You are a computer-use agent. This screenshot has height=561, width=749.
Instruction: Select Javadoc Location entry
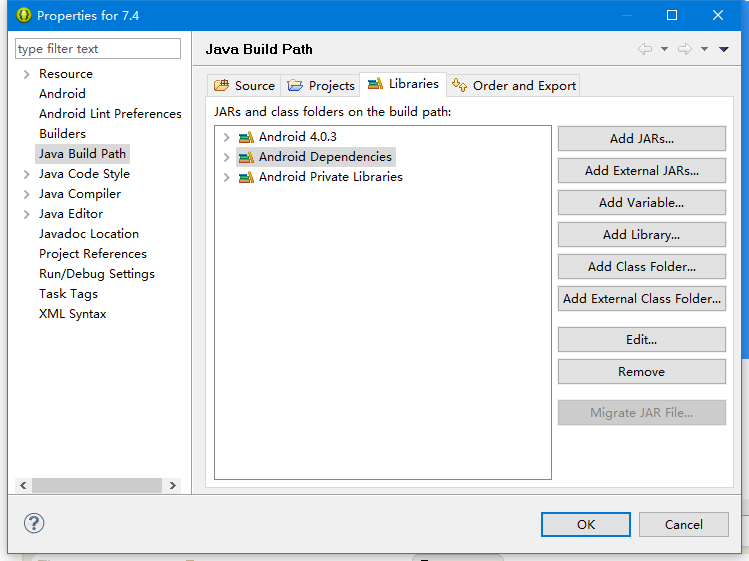click(x=89, y=234)
